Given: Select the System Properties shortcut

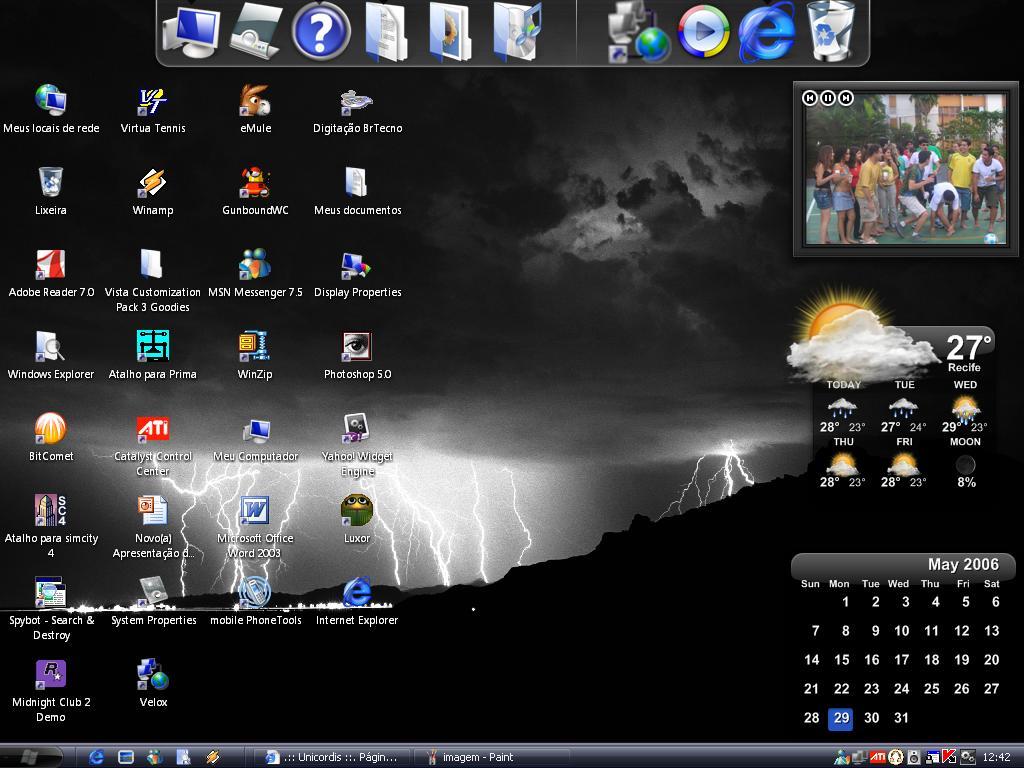Looking at the screenshot, I should 153,601.
